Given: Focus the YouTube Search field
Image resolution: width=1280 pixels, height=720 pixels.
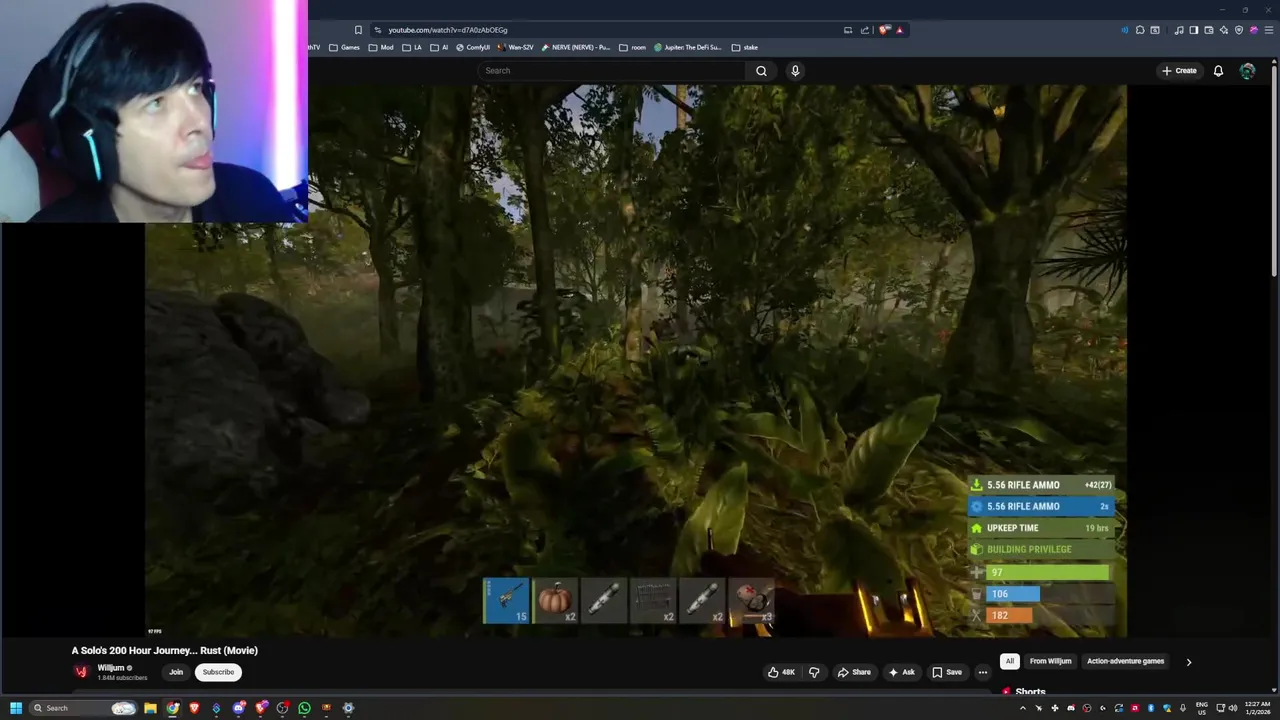Looking at the screenshot, I should pos(612,71).
